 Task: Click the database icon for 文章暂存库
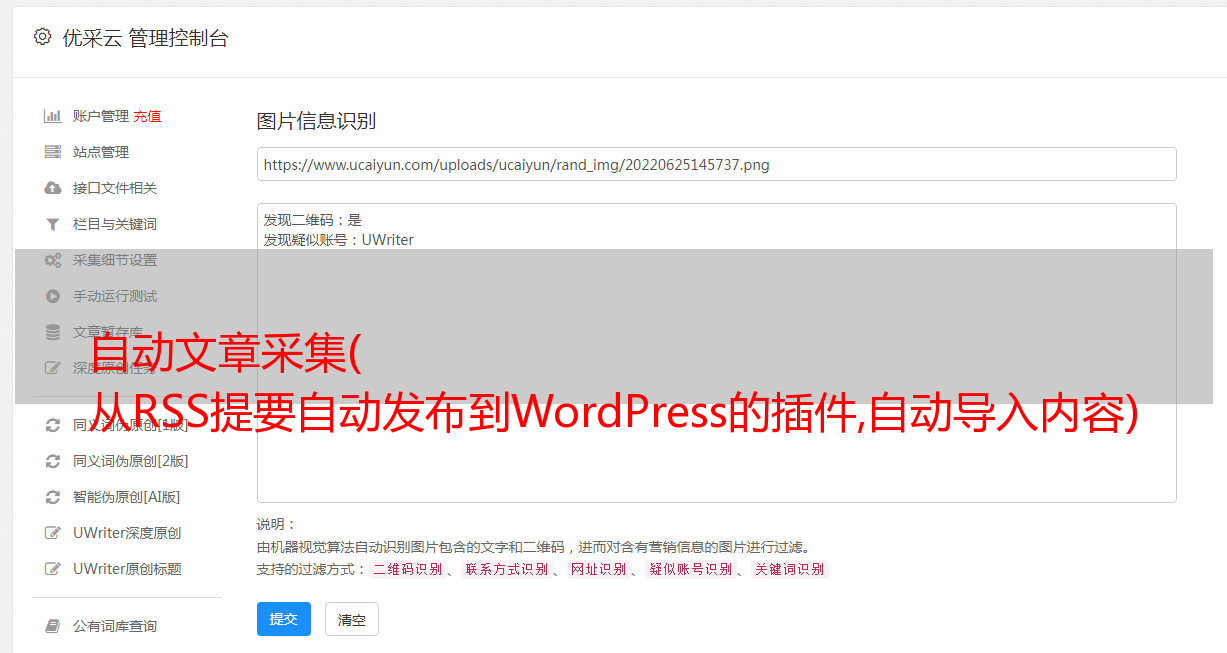click(x=53, y=332)
